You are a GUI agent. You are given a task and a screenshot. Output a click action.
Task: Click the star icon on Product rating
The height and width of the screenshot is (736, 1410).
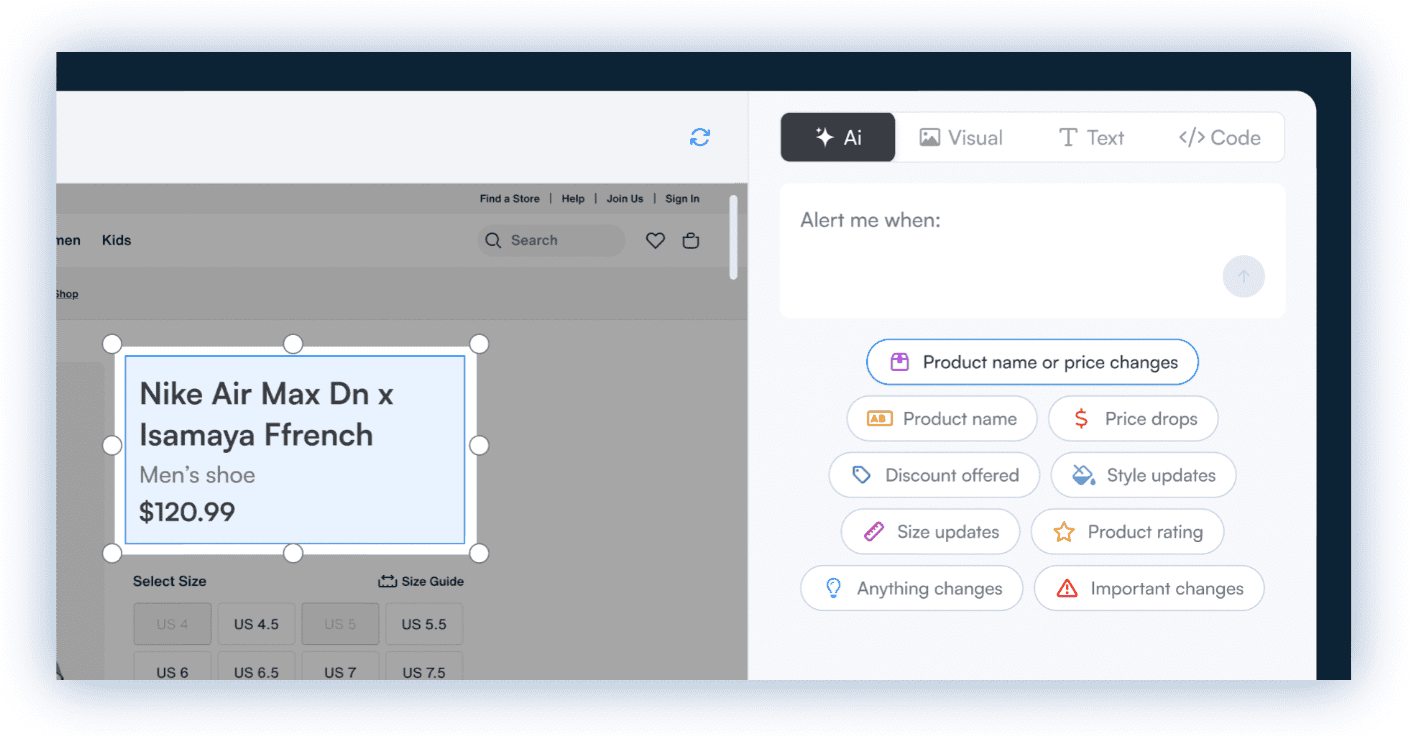coord(1064,532)
